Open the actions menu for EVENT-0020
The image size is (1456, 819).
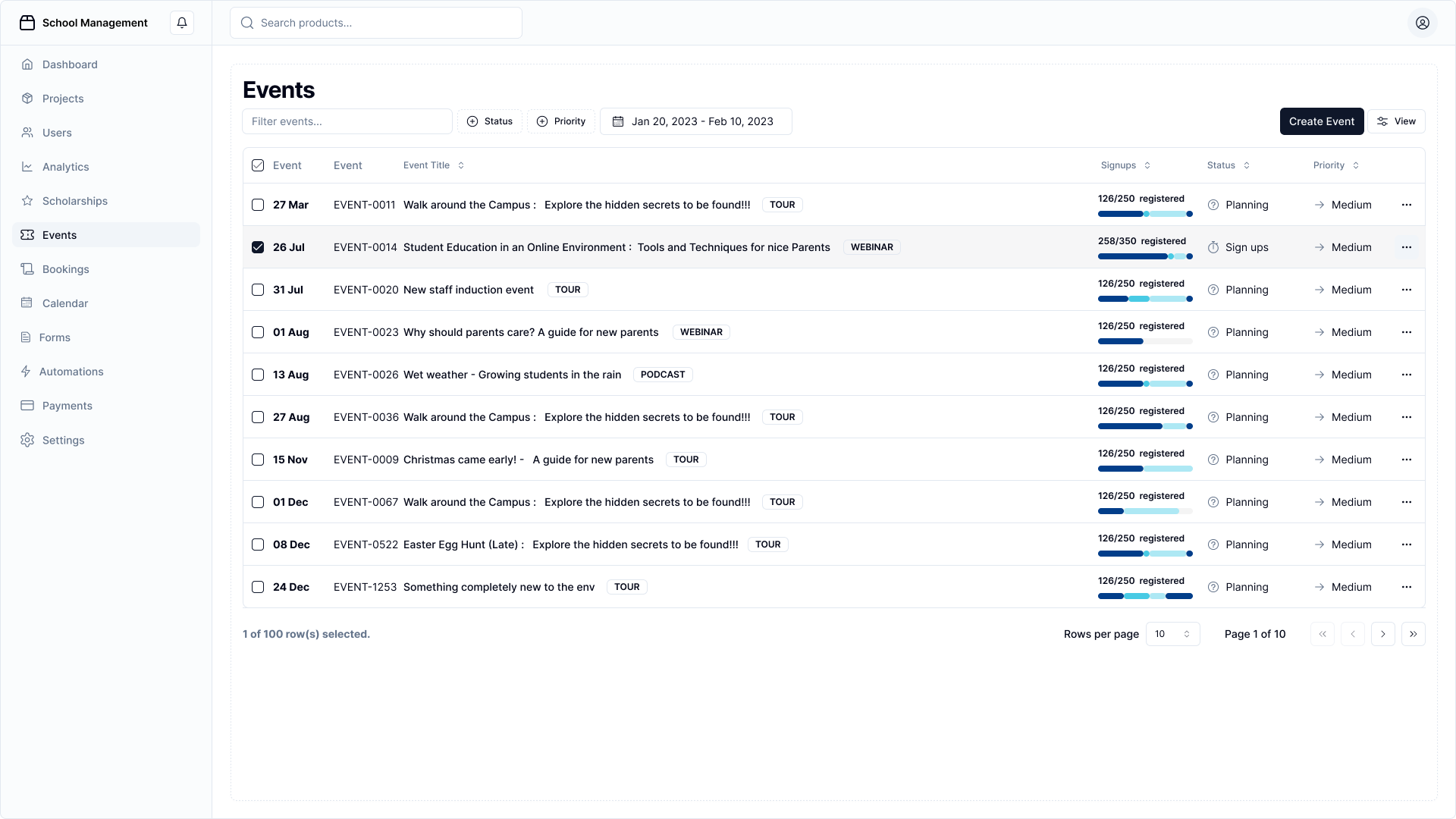coord(1407,290)
